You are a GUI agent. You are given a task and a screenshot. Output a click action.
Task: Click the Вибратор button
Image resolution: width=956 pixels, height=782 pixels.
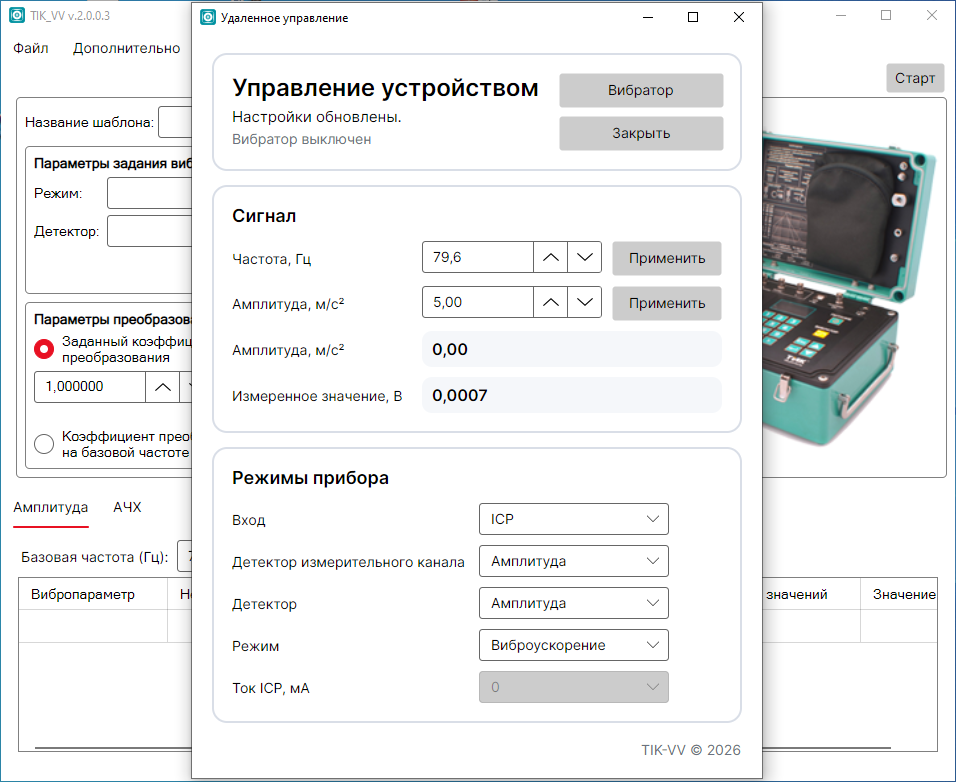click(x=641, y=90)
